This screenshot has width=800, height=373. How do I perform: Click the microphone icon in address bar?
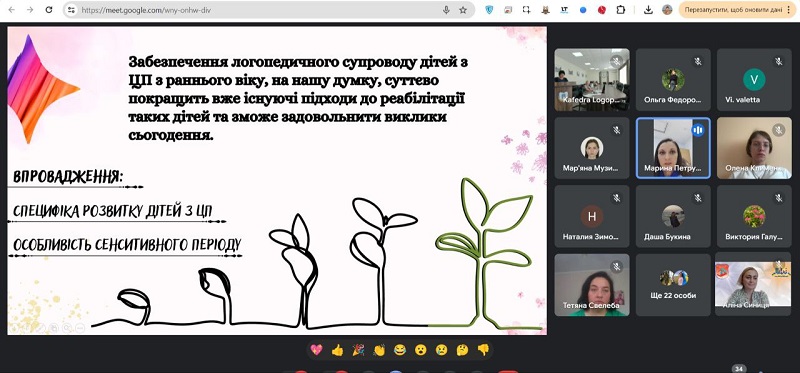tap(446, 10)
